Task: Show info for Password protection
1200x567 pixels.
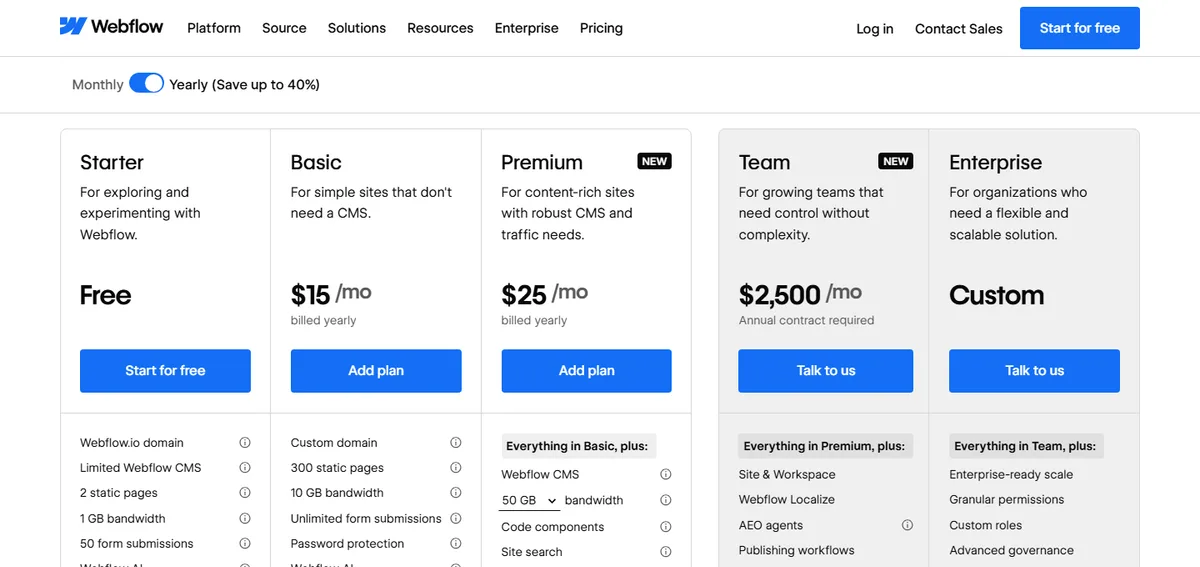Action: click(456, 543)
